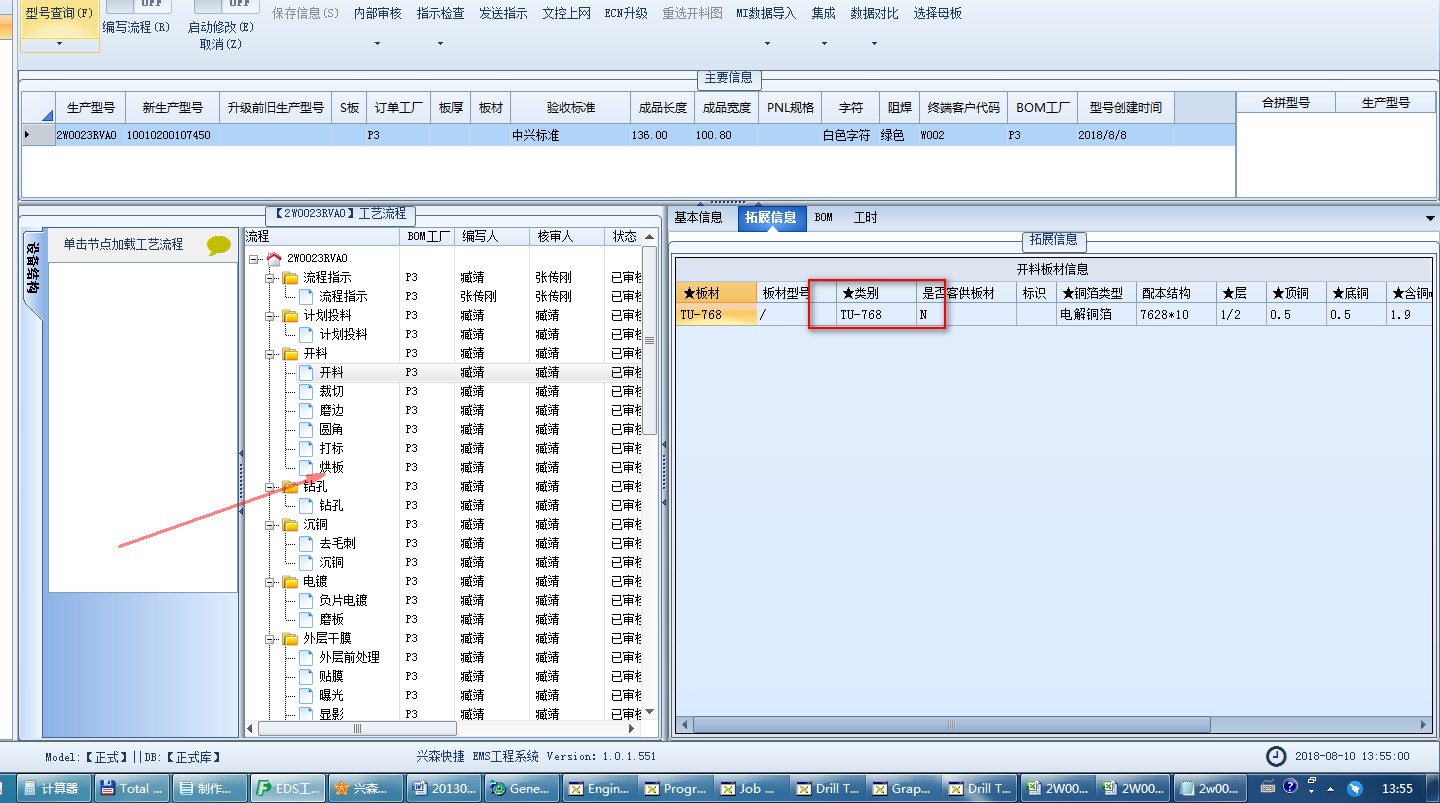Open the dropdown arrow under 型号查询(F)

point(59,44)
